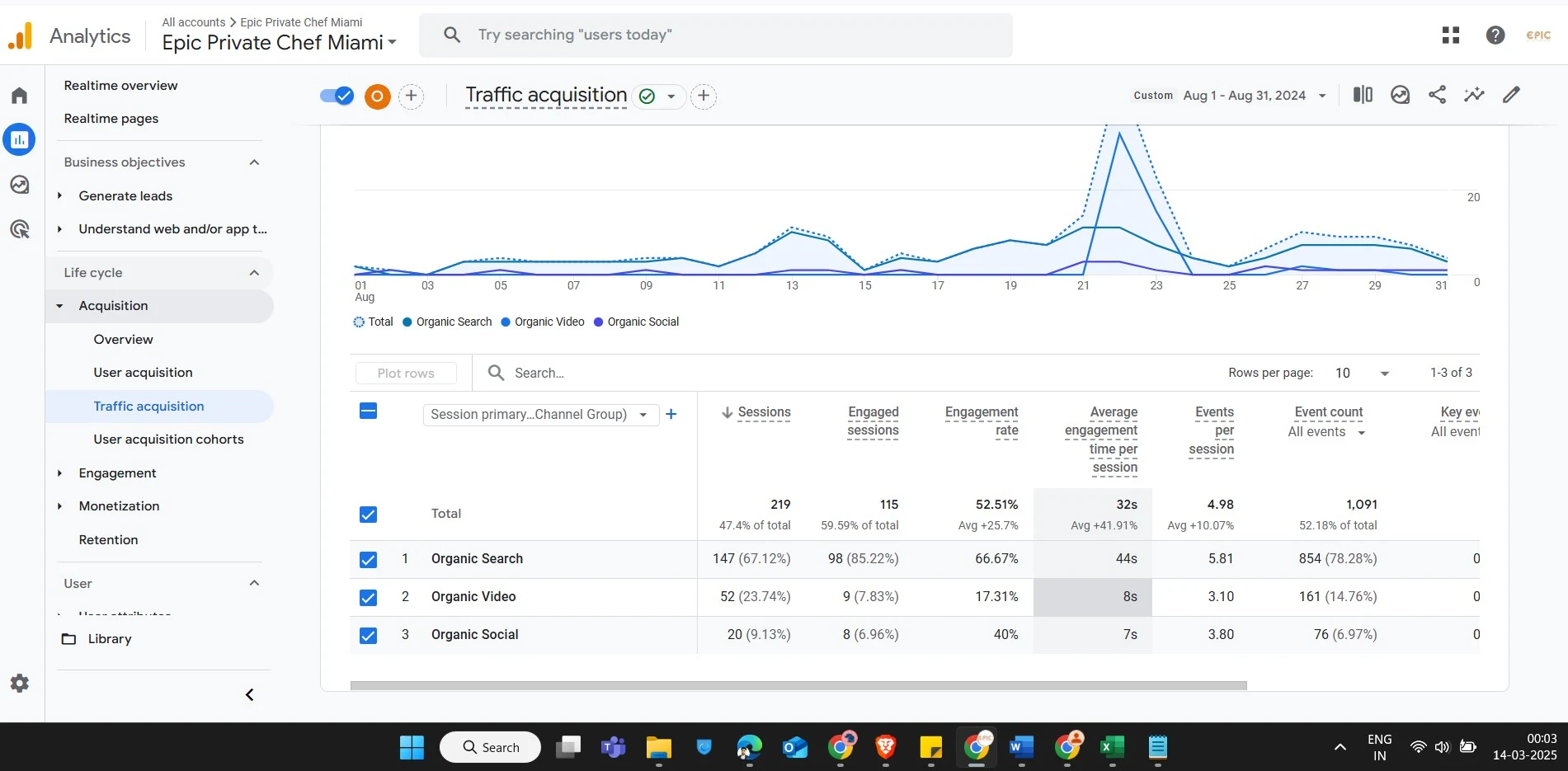Open Admin settings gear icon

tap(20, 683)
